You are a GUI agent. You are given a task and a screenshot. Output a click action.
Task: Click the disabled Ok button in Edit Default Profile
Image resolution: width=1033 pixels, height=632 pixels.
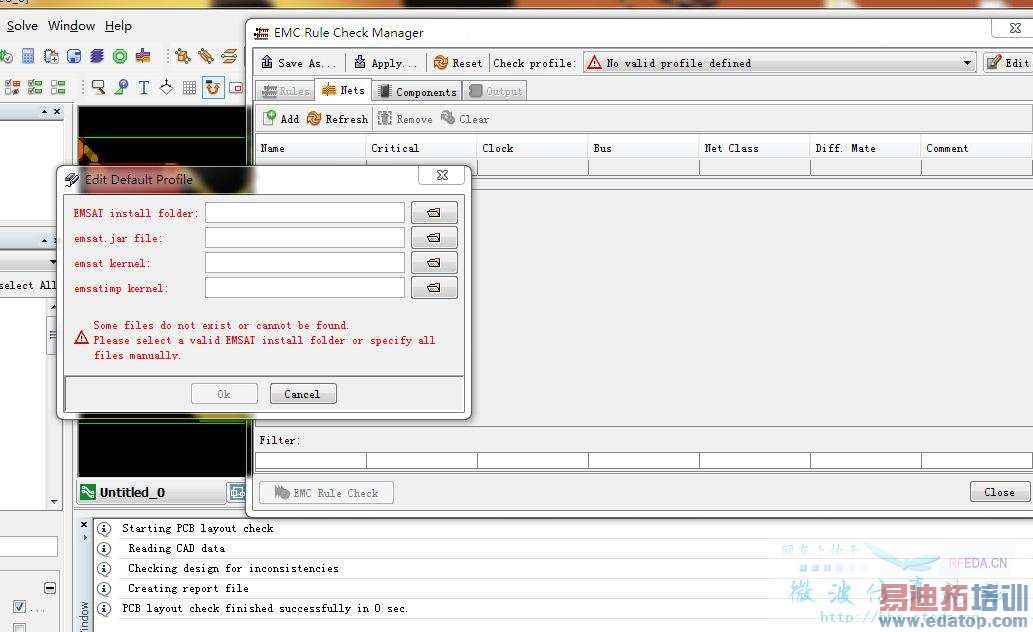224,394
